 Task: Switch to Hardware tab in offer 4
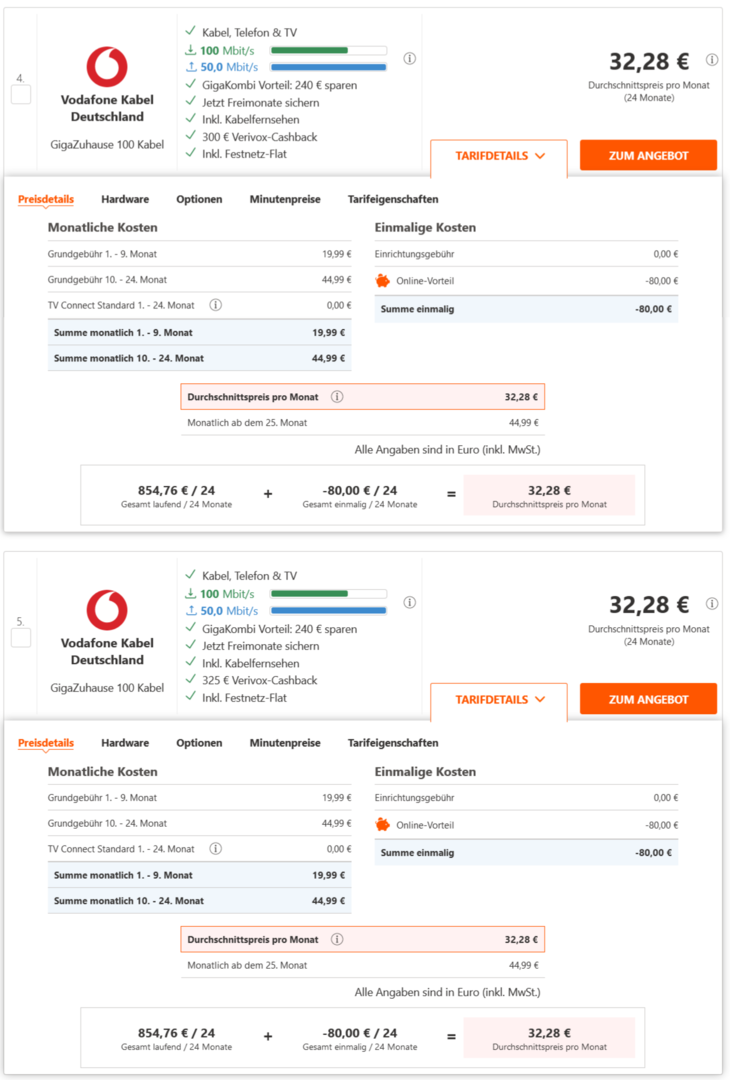coord(125,199)
